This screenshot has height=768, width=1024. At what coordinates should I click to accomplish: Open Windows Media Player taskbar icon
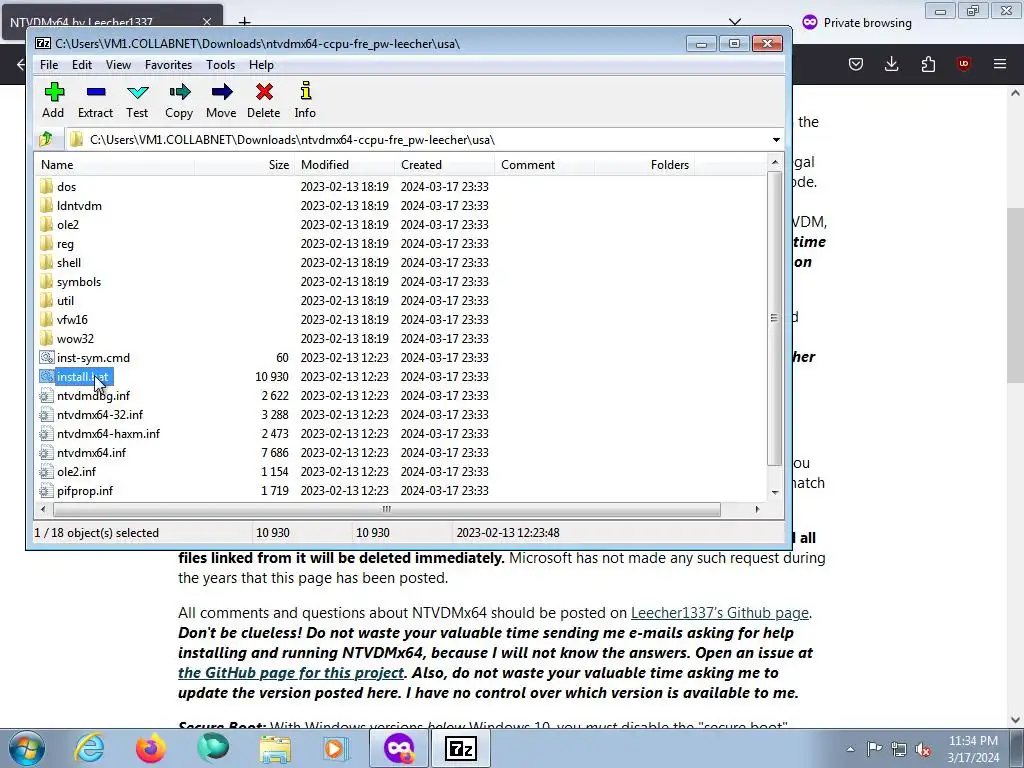point(336,749)
